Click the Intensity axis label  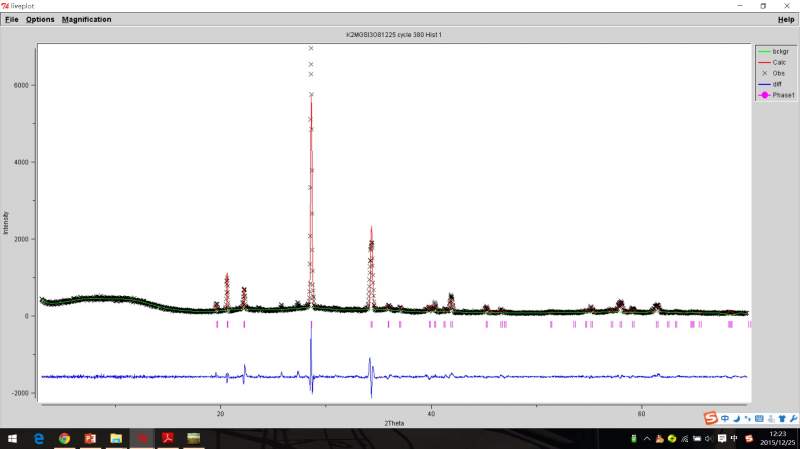coord(6,223)
